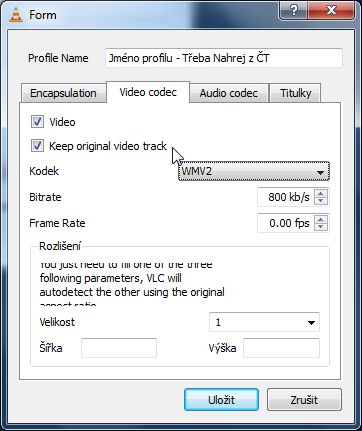The height and width of the screenshot is (431, 362).
Task: Open the Kodek WMV2 dropdown
Action: pyautogui.click(x=254, y=171)
